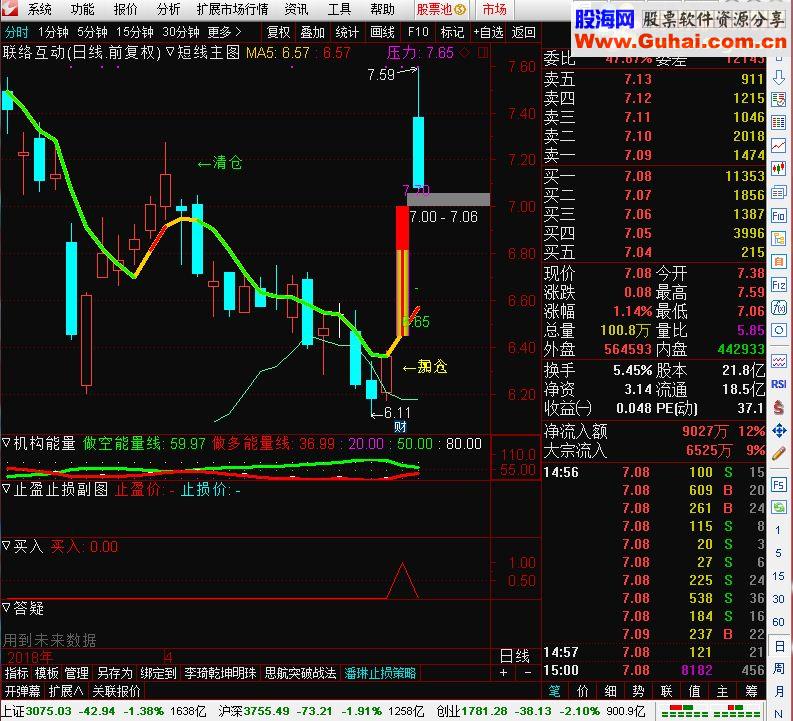793x721 pixels.
Task: Click the zoom out minus button below chart
Action: [527, 672]
